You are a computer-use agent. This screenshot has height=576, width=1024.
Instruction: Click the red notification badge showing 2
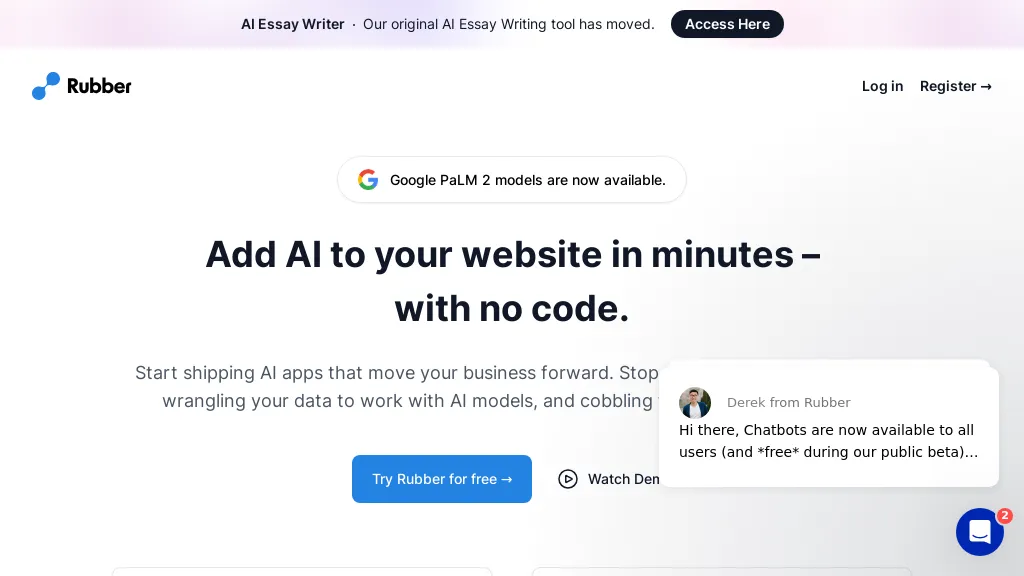click(1004, 516)
